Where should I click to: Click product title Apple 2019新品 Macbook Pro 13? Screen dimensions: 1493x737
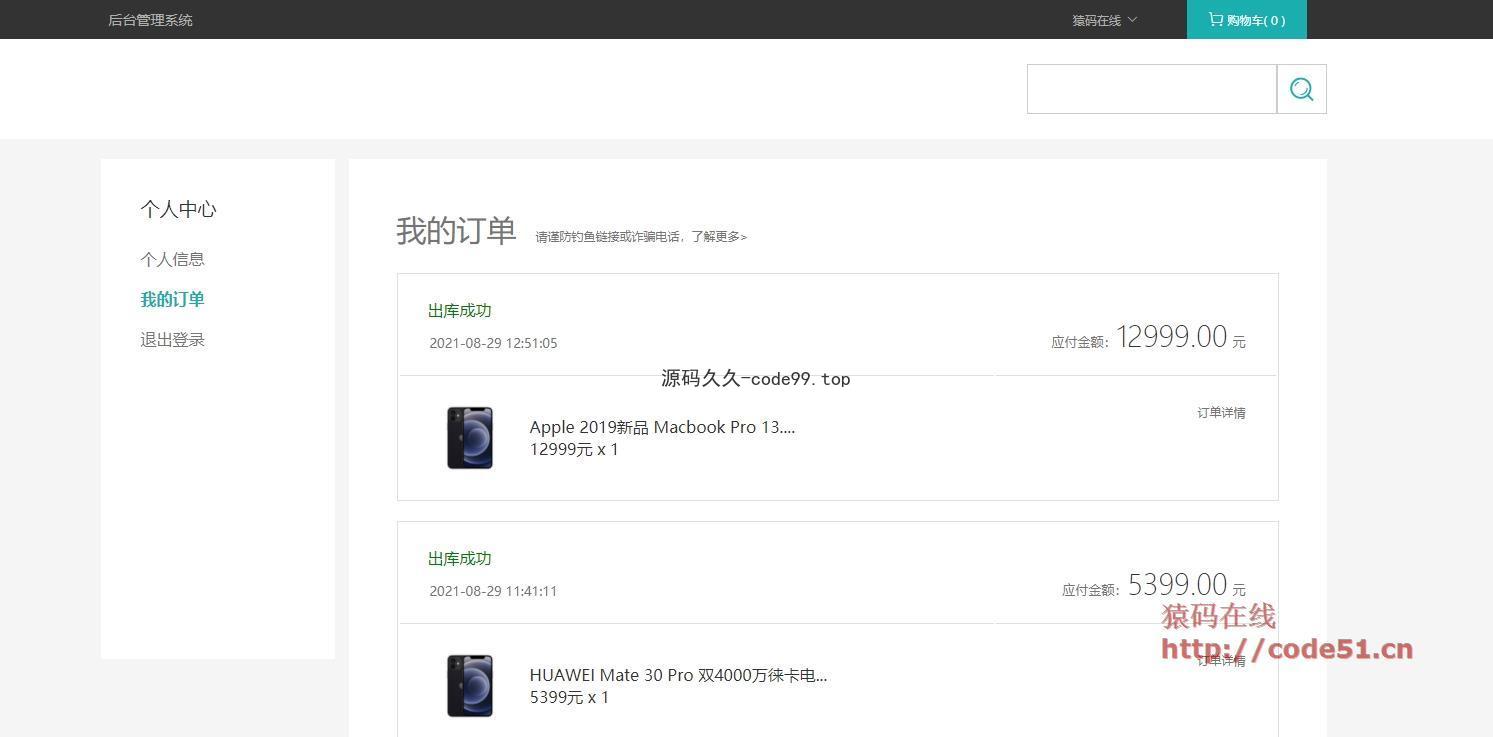pos(662,427)
